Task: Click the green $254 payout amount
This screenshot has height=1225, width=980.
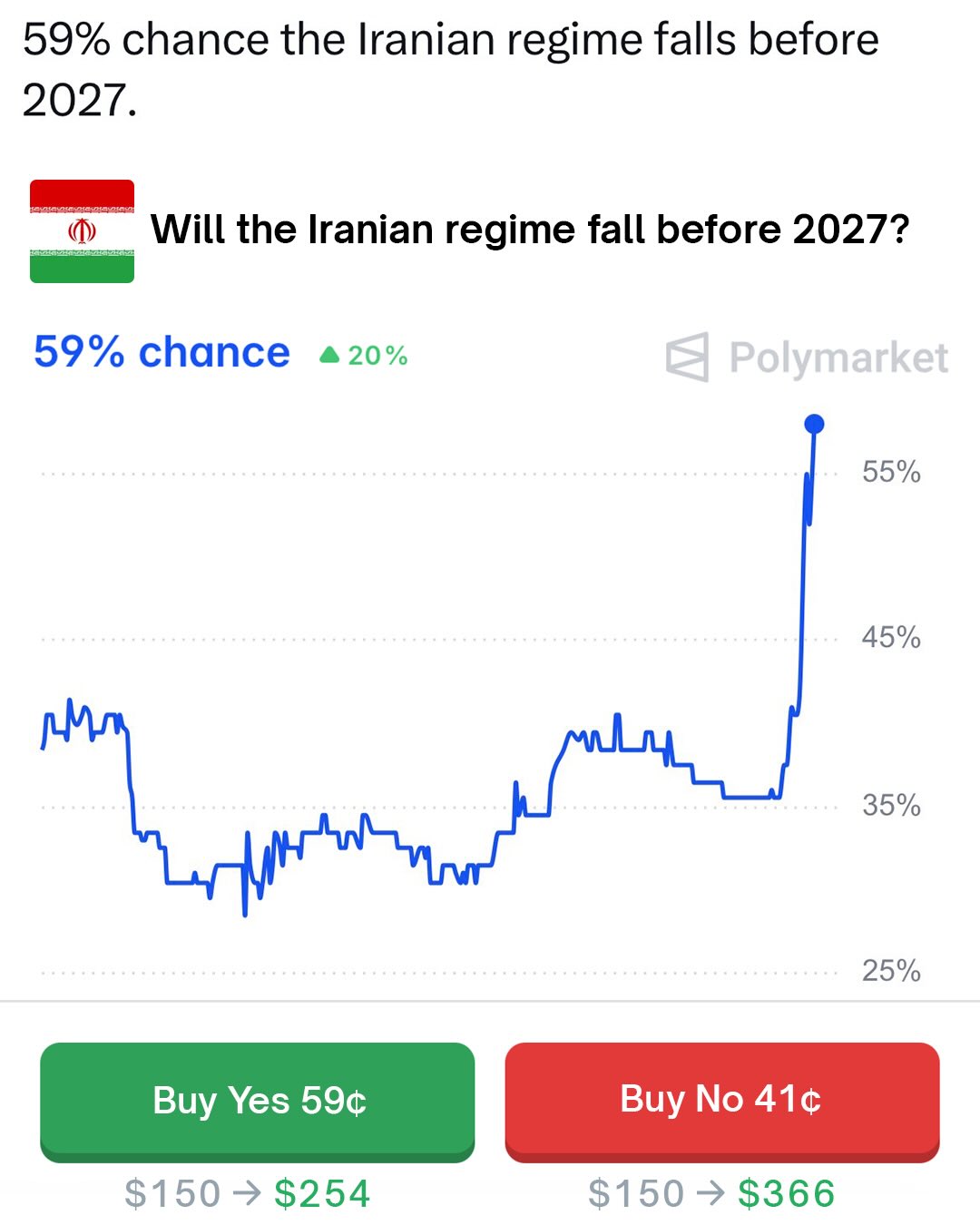Action: click(322, 1193)
